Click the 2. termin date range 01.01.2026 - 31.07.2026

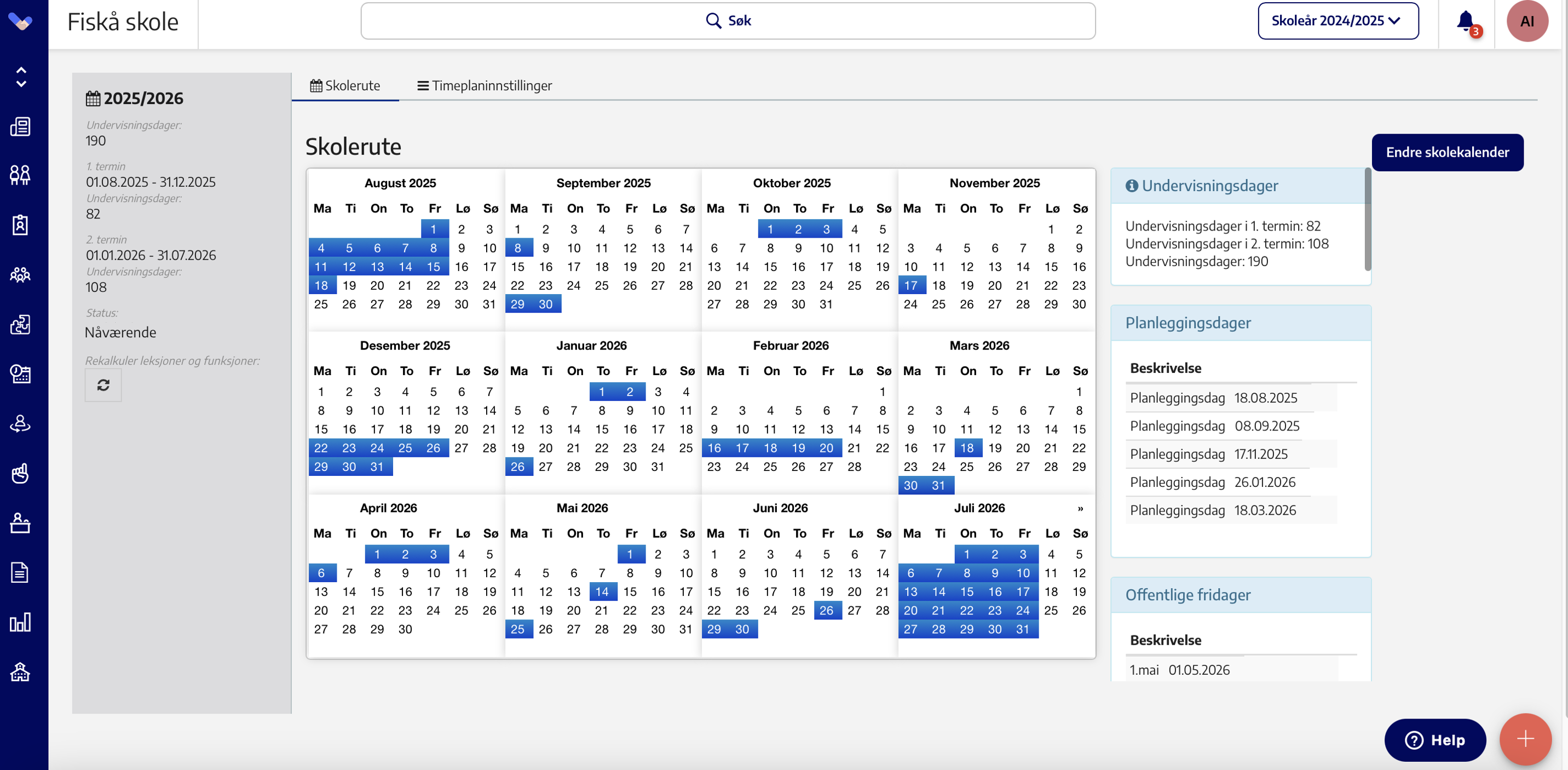click(151, 255)
